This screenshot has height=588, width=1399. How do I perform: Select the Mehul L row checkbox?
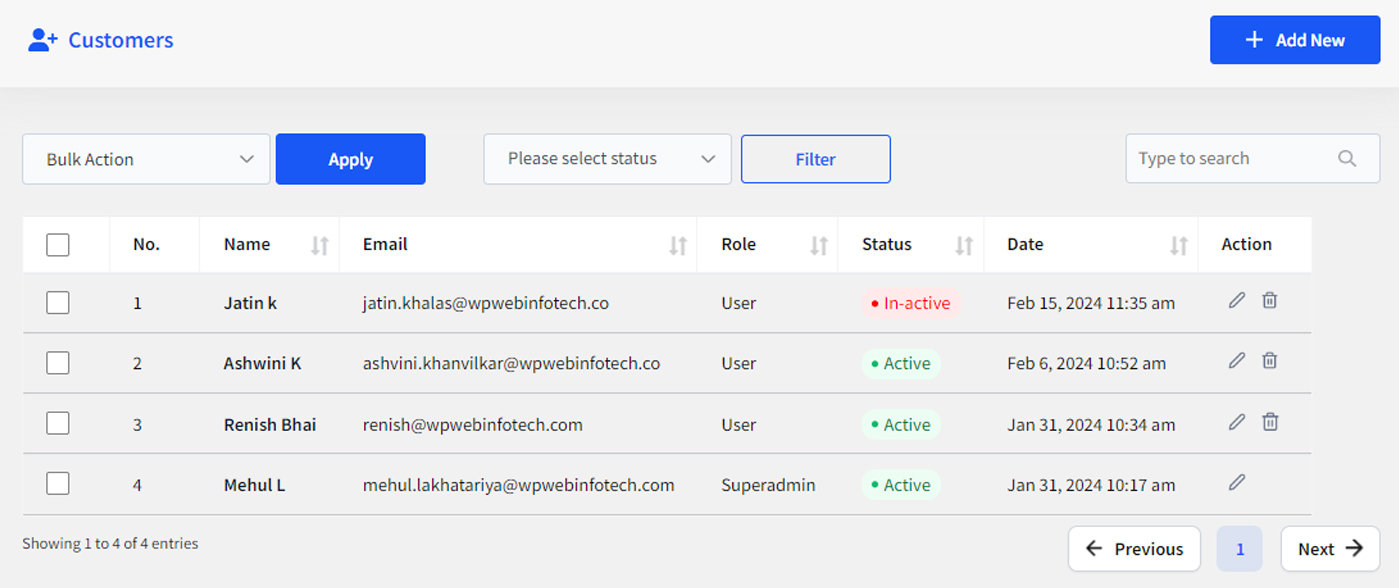coord(58,484)
